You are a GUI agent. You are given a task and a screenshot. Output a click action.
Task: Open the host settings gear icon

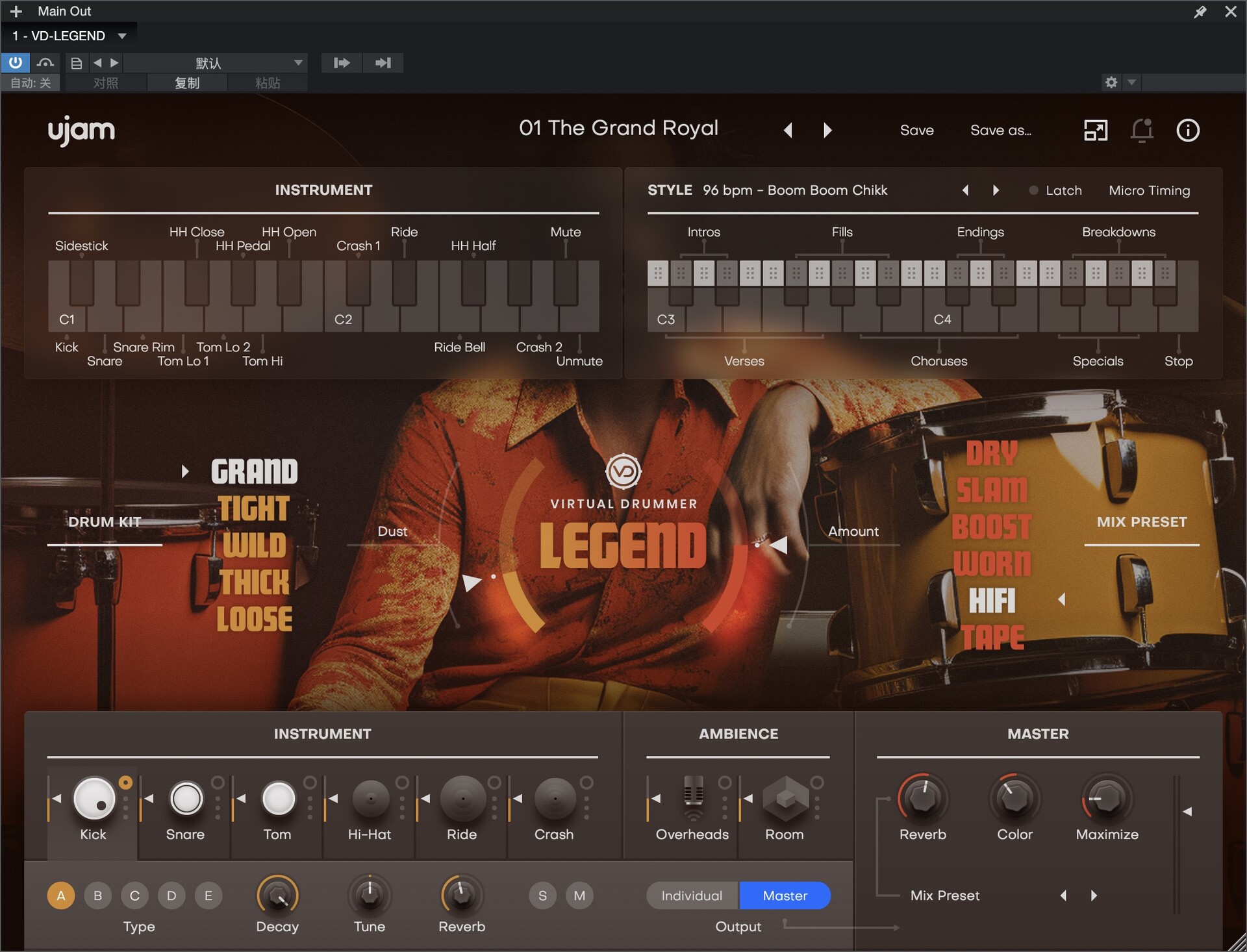click(x=1111, y=82)
